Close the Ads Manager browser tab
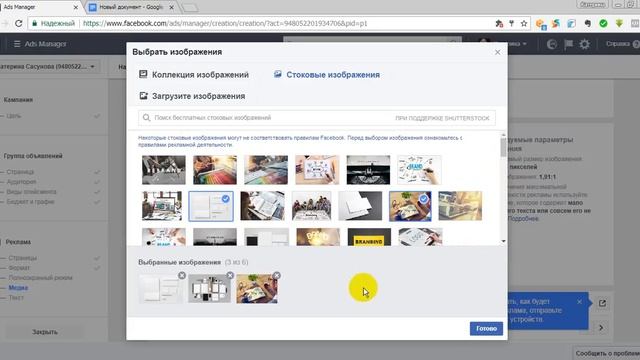Screen dimensions: 640x360 click(x=76, y=7)
